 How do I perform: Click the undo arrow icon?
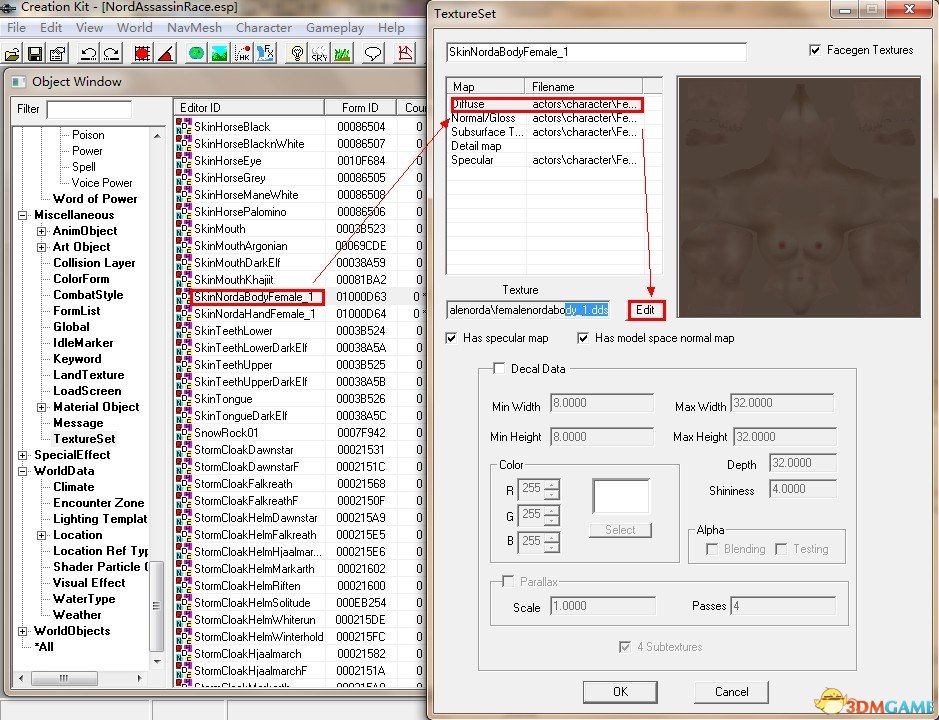(x=88, y=54)
